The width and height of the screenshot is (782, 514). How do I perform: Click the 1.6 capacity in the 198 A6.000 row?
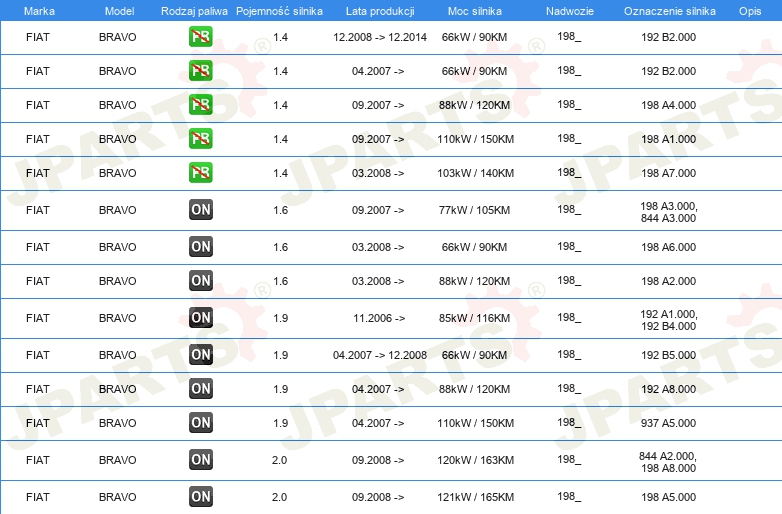point(281,247)
